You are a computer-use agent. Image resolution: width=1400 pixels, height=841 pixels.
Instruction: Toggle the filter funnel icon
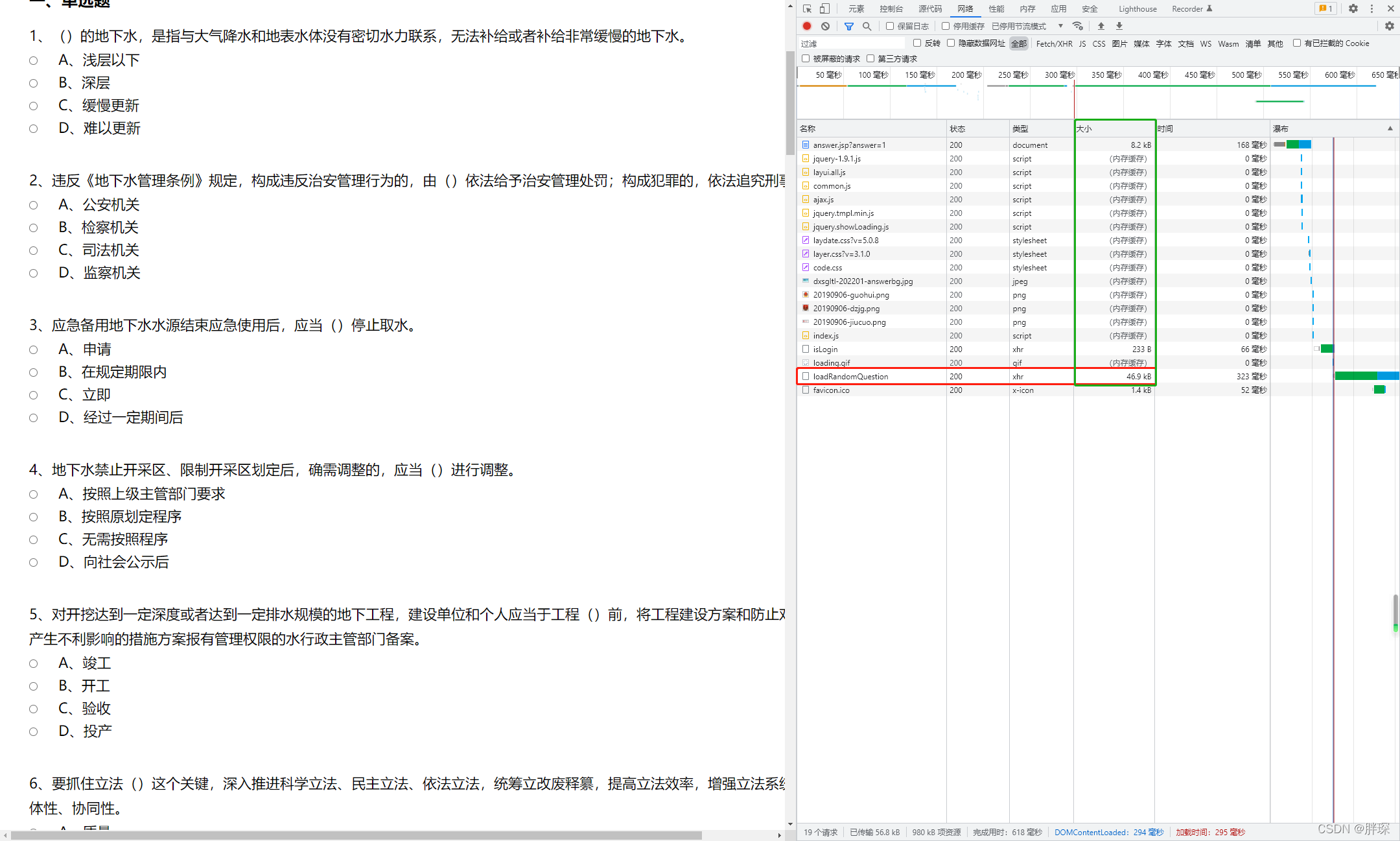pos(849,26)
